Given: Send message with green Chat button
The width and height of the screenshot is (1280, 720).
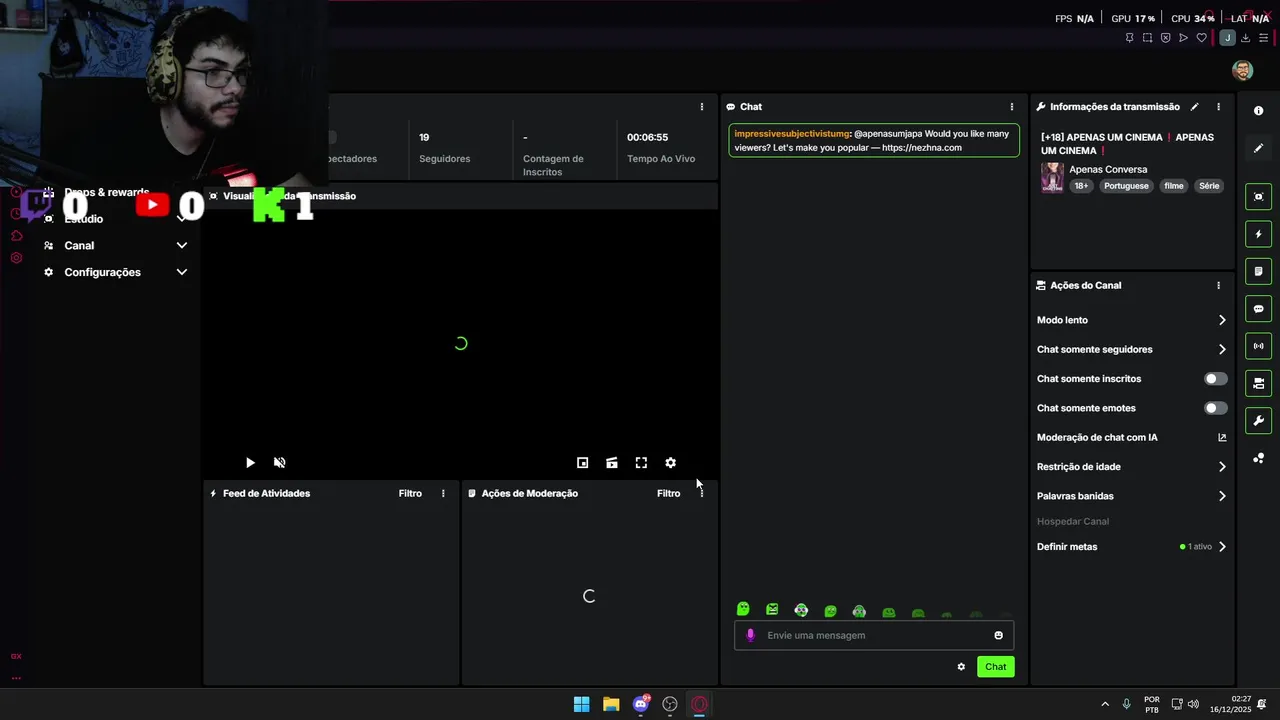Looking at the screenshot, I should pyautogui.click(x=996, y=667).
